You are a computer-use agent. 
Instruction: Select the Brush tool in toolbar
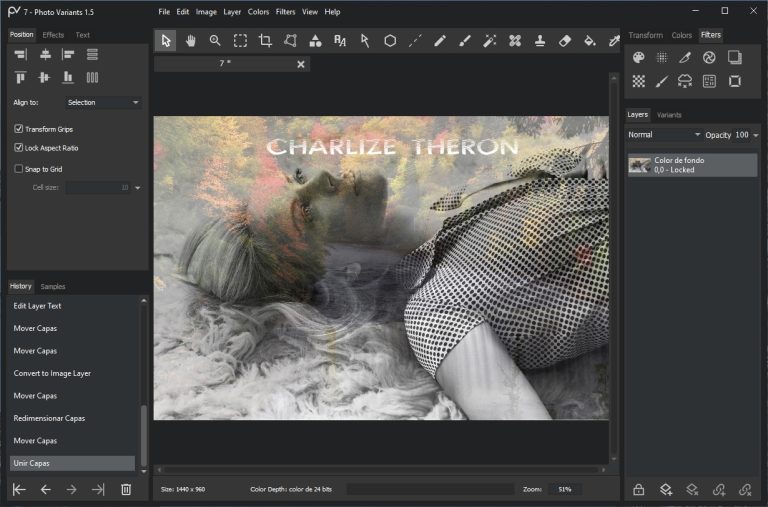coord(465,41)
